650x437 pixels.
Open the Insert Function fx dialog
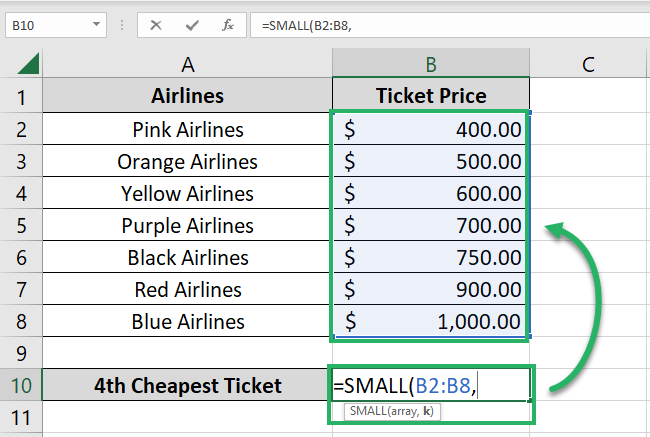(x=226, y=23)
